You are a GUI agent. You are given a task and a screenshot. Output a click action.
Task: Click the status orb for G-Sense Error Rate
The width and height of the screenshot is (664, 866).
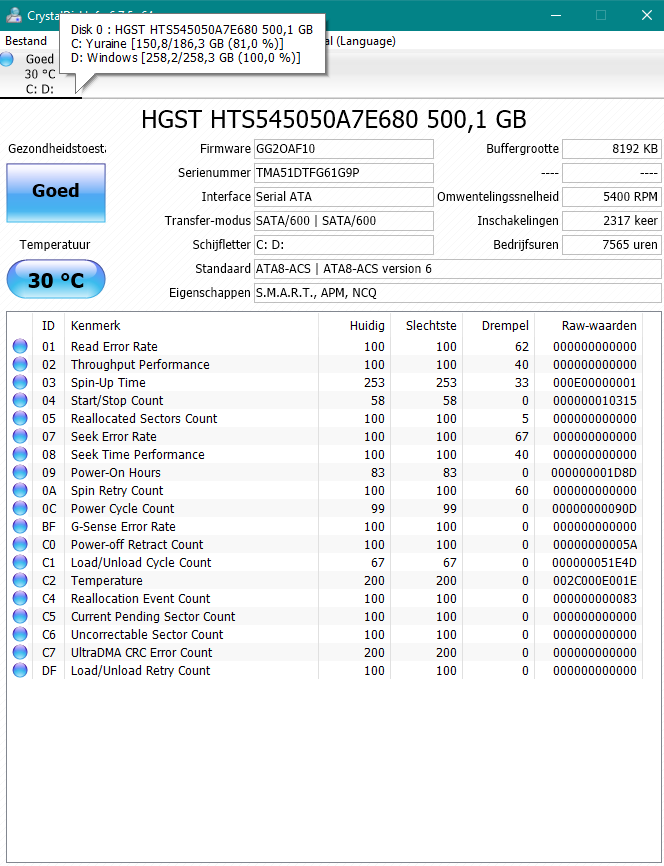[20, 526]
